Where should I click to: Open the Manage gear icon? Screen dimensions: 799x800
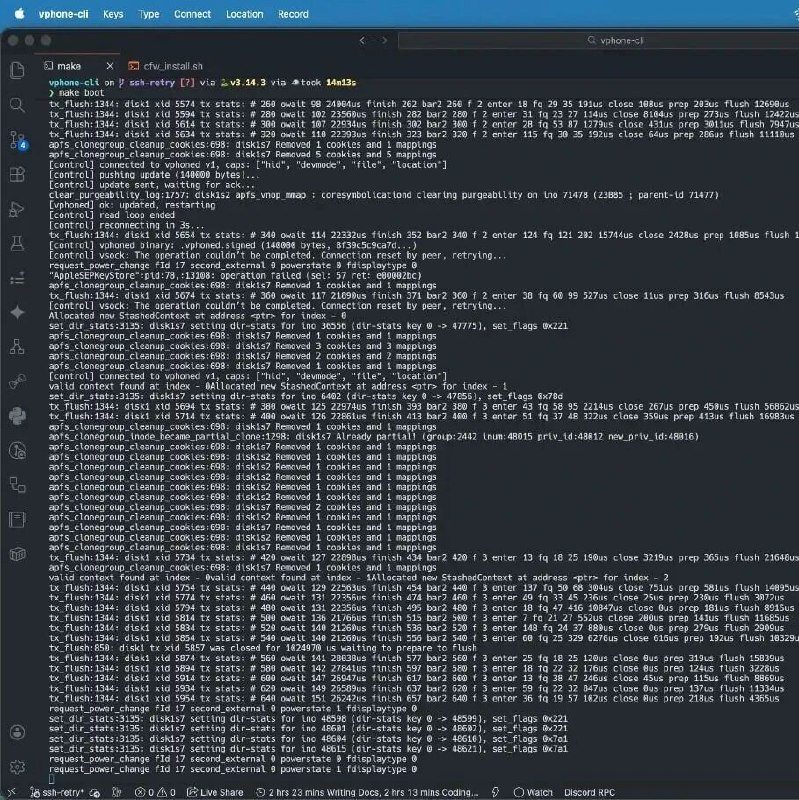click(17, 766)
